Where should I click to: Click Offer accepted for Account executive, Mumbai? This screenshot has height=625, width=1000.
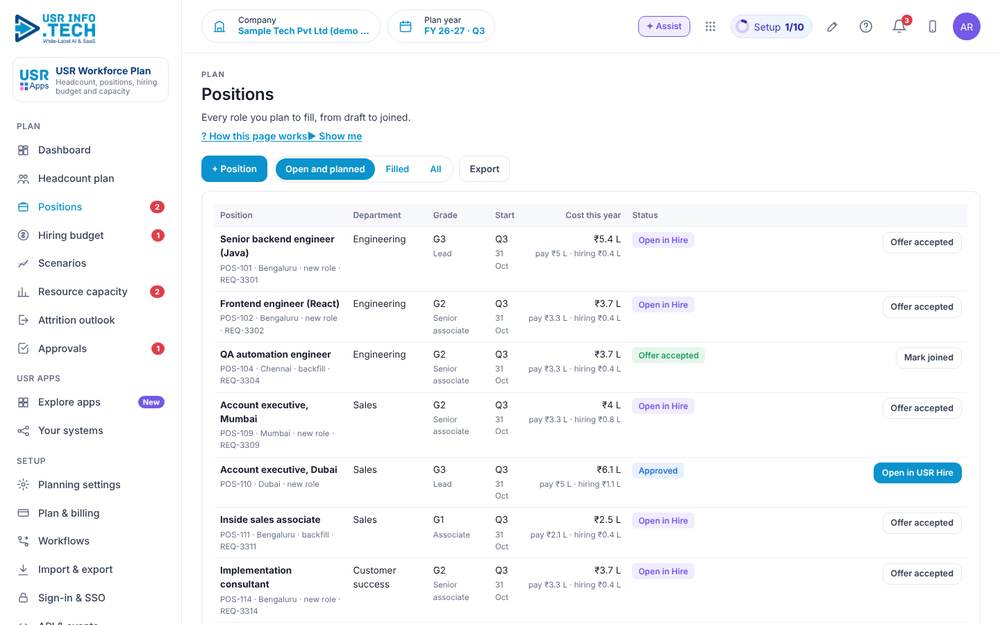pos(922,408)
